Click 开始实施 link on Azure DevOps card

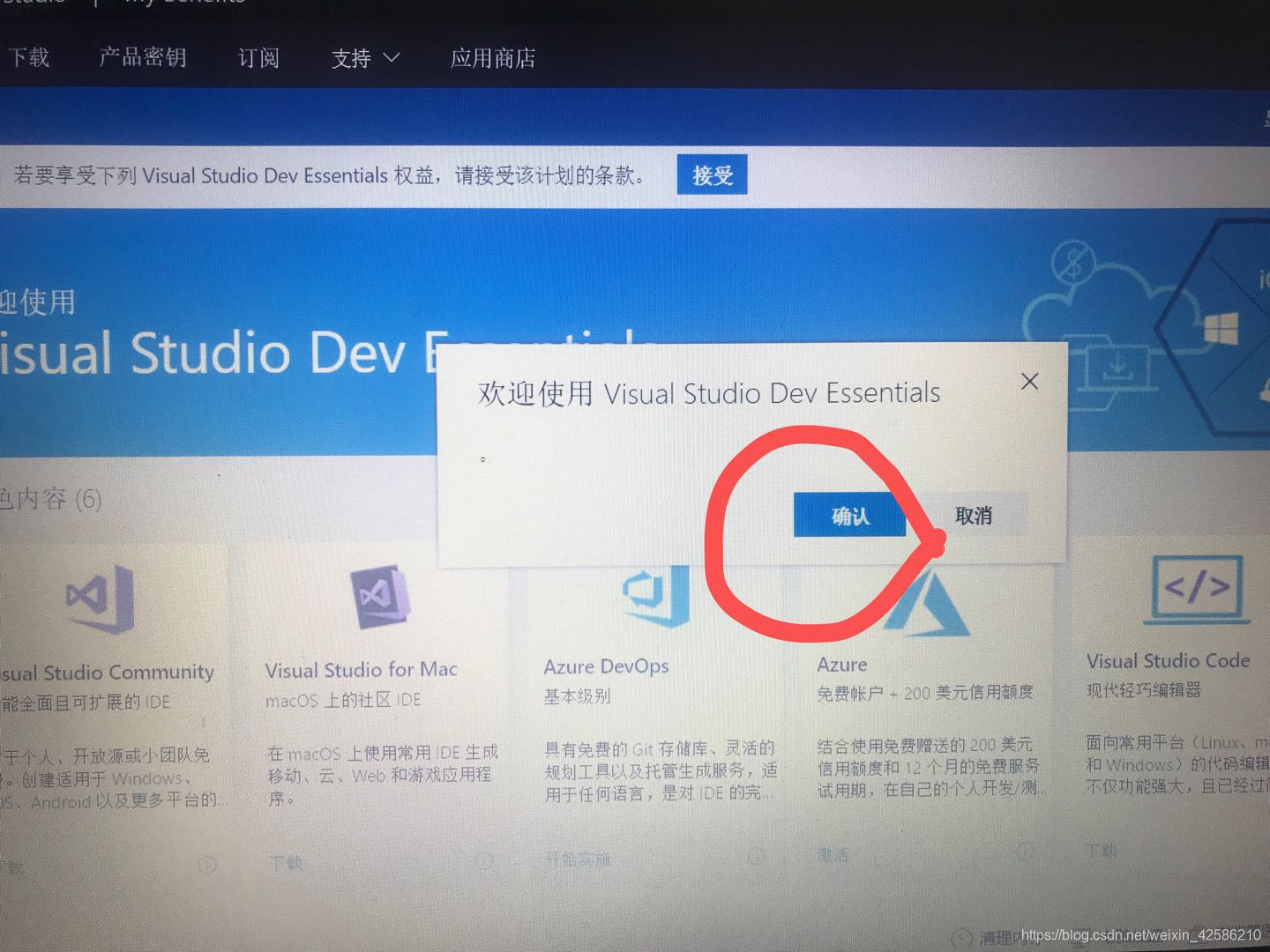pyautogui.click(x=578, y=859)
